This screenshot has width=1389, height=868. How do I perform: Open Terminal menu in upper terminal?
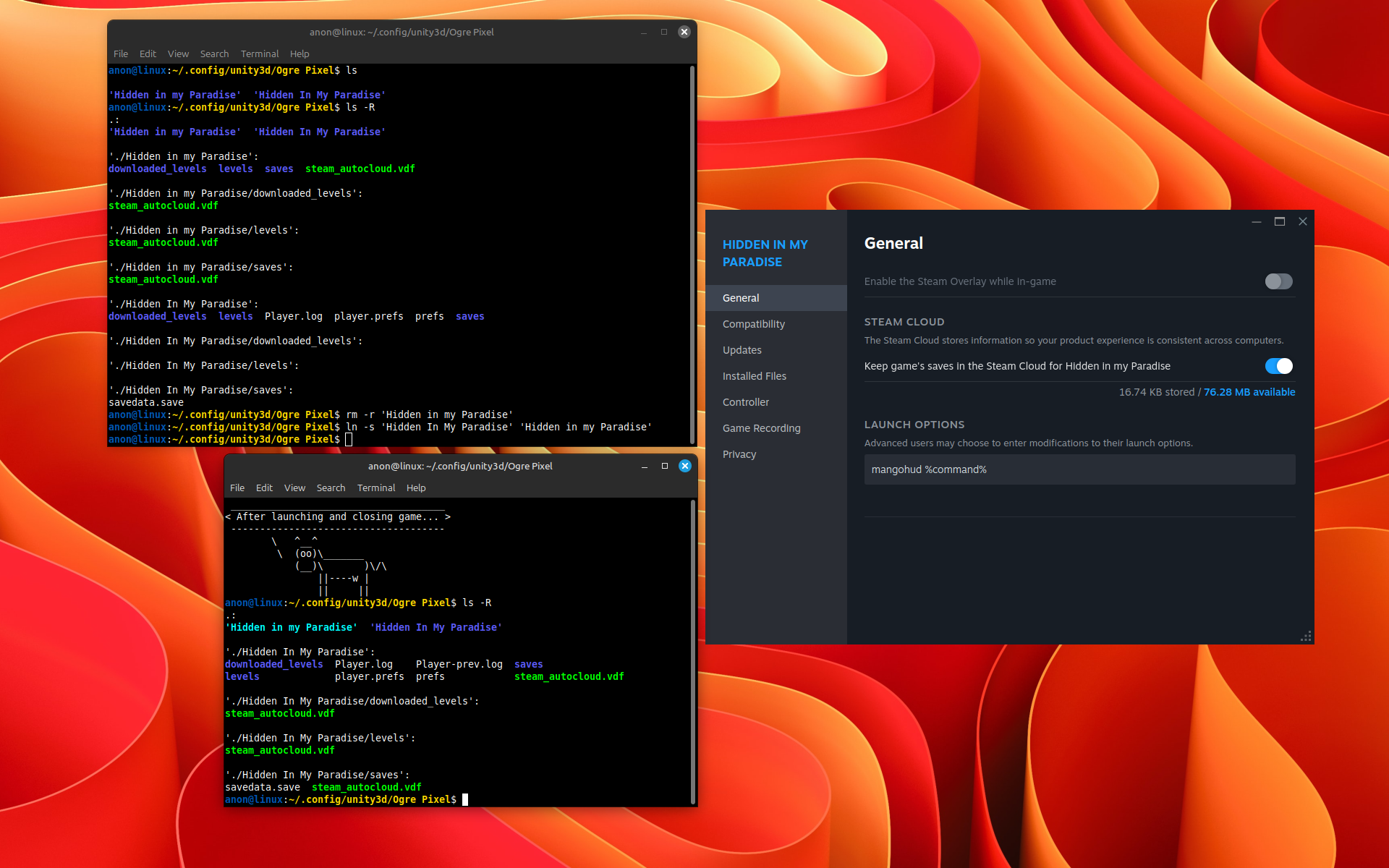(x=259, y=54)
